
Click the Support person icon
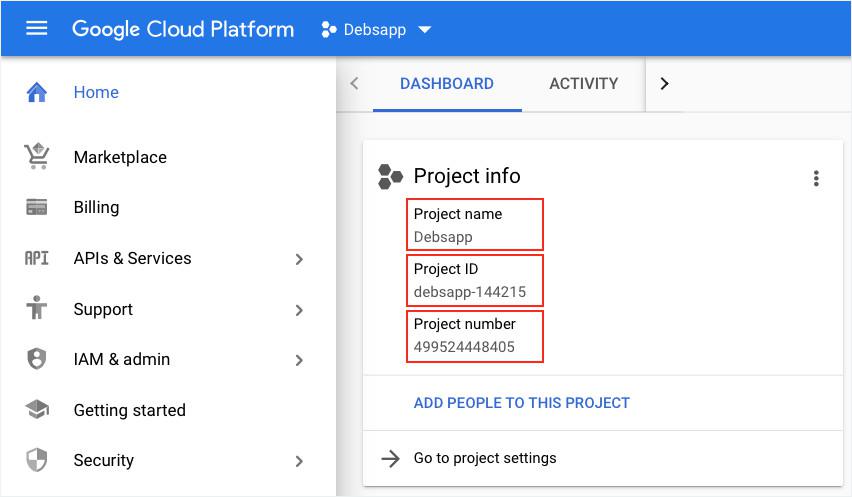[37, 309]
